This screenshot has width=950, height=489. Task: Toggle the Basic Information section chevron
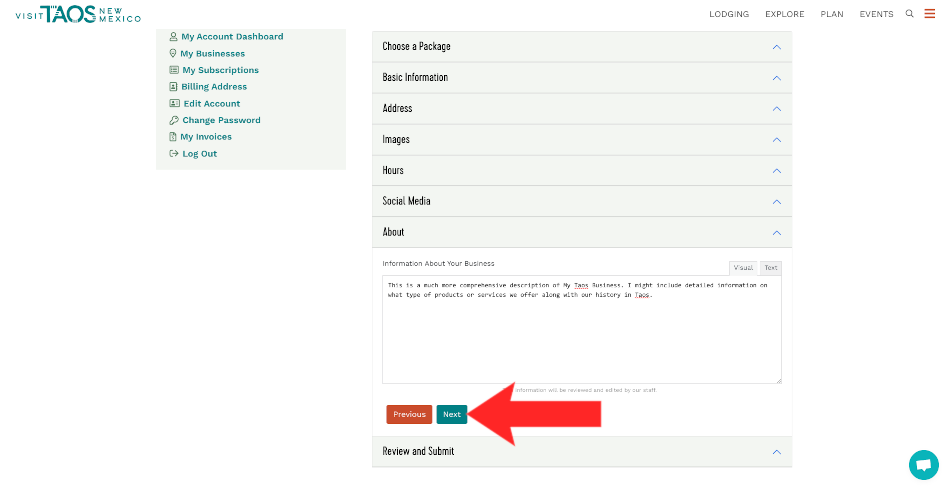click(x=776, y=78)
